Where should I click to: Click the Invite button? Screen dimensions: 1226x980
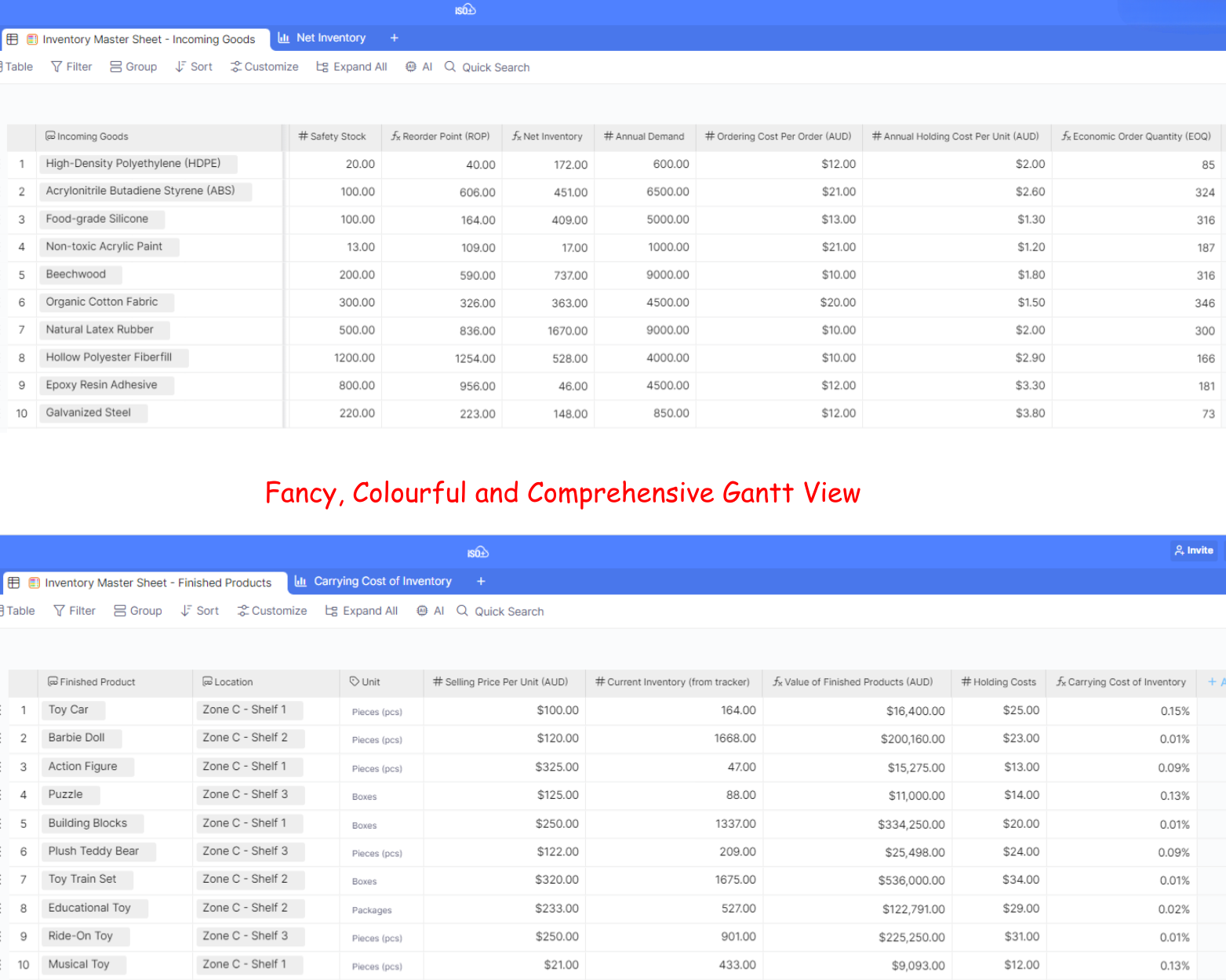(1194, 550)
